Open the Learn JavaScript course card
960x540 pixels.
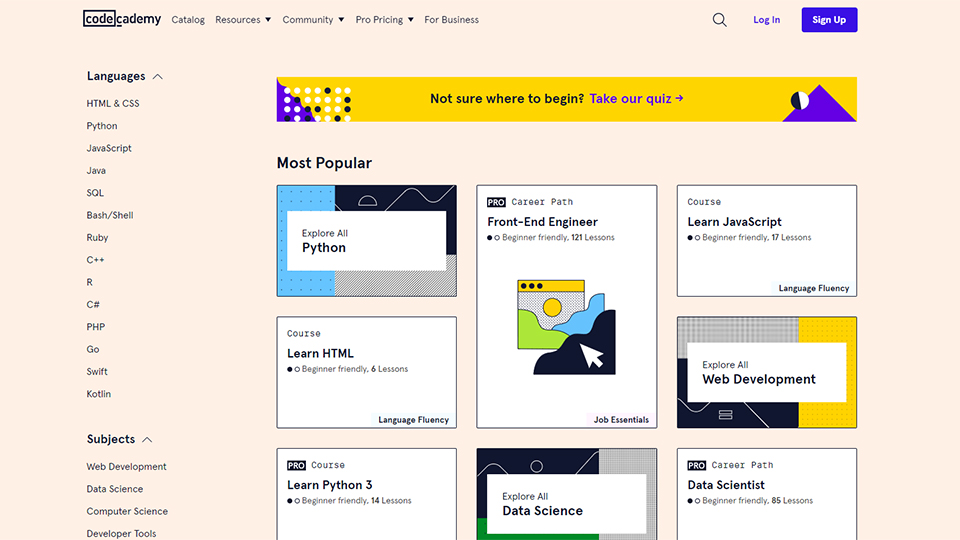click(767, 241)
